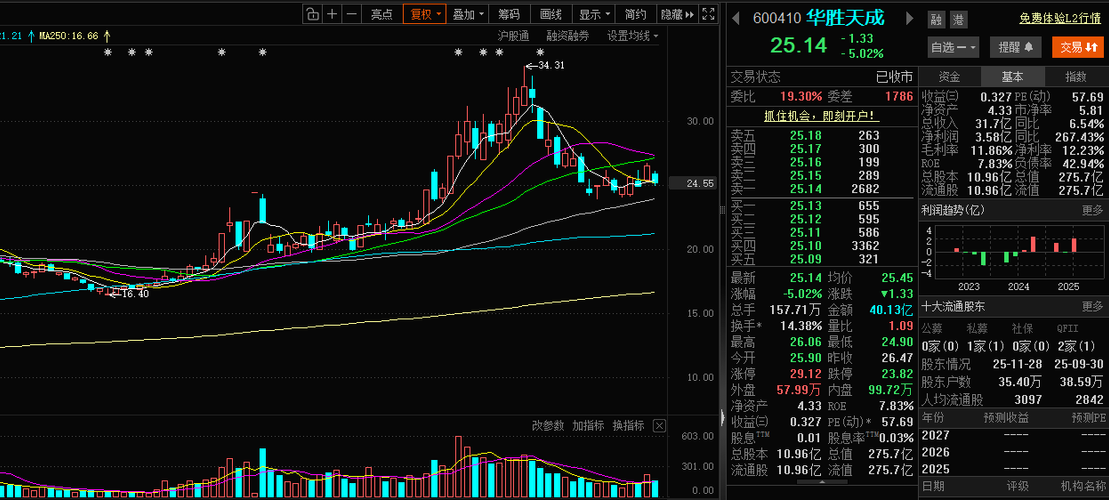Toggle the chart lock padlock icon
Screen dimensions: 1109x500
[313, 13]
